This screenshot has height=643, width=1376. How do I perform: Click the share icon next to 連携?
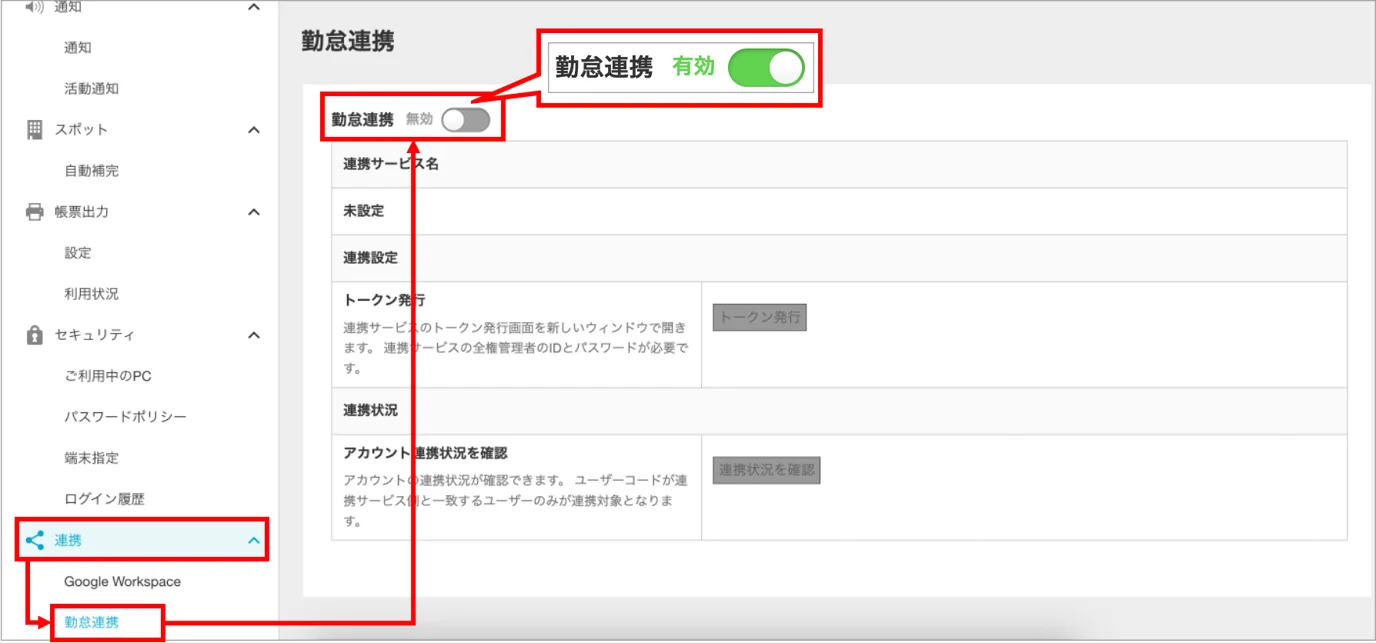tap(35, 540)
